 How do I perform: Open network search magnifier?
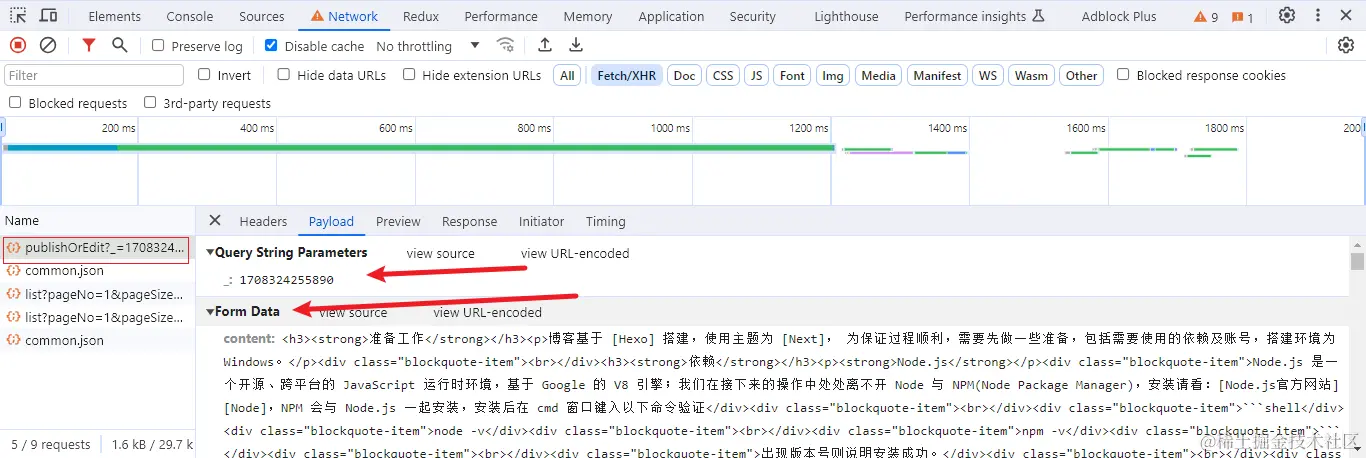click(x=119, y=45)
